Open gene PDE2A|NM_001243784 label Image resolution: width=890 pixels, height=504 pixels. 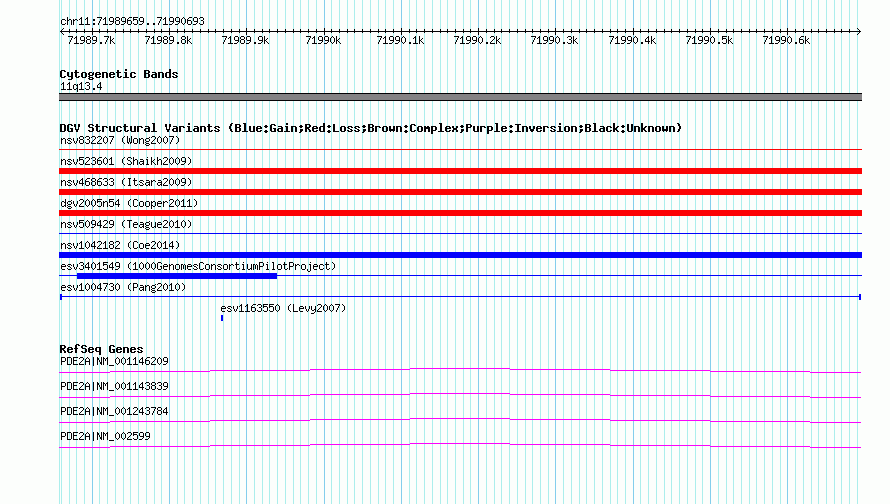click(x=114, y=411)
